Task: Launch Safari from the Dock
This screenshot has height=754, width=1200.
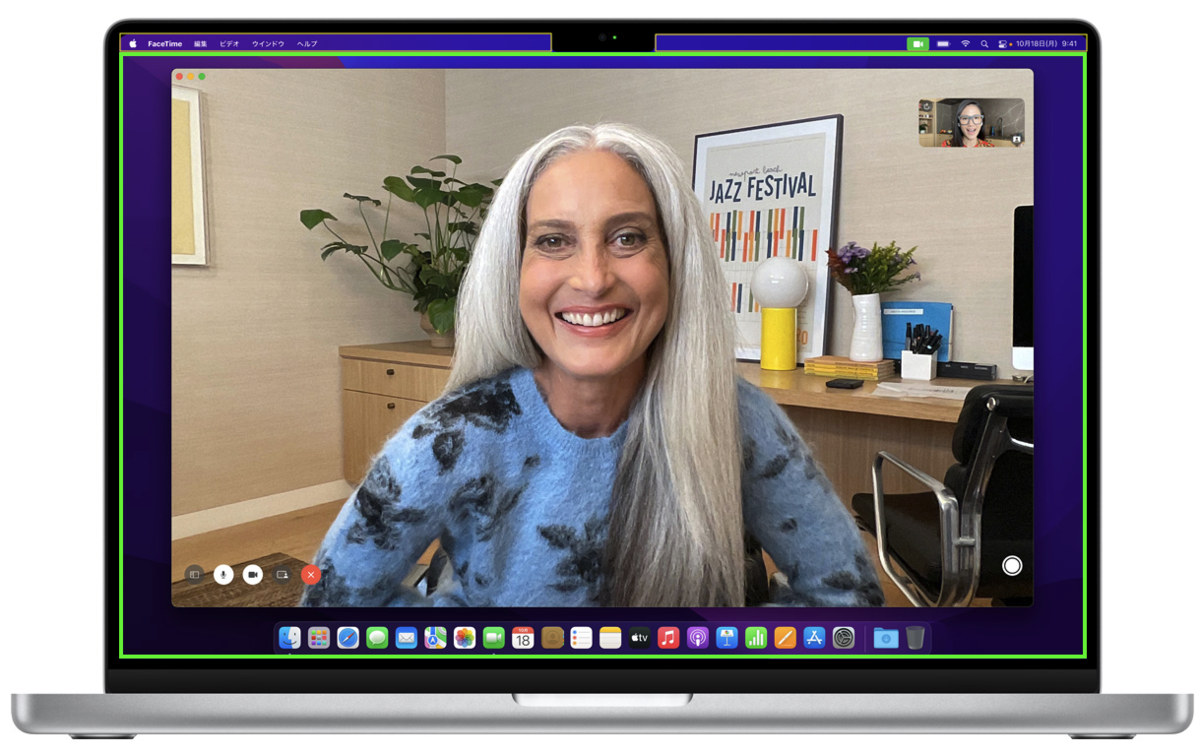Action: pyautogui.click(x=348, y=638)
